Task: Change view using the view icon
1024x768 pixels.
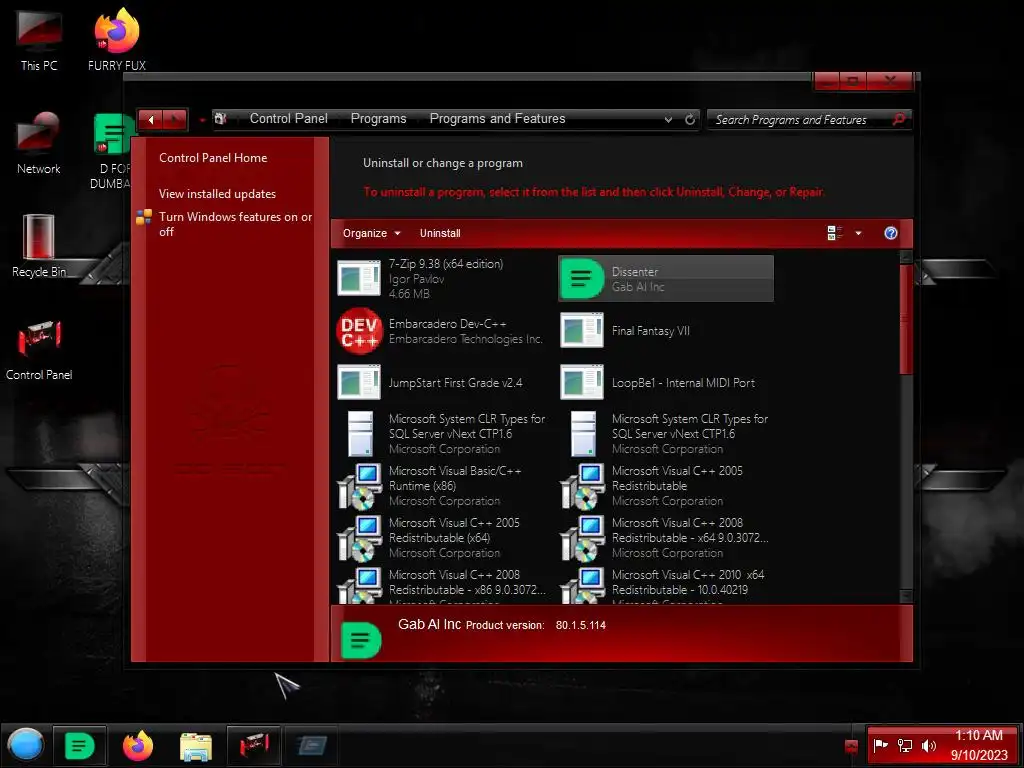Action: point(835,233)
